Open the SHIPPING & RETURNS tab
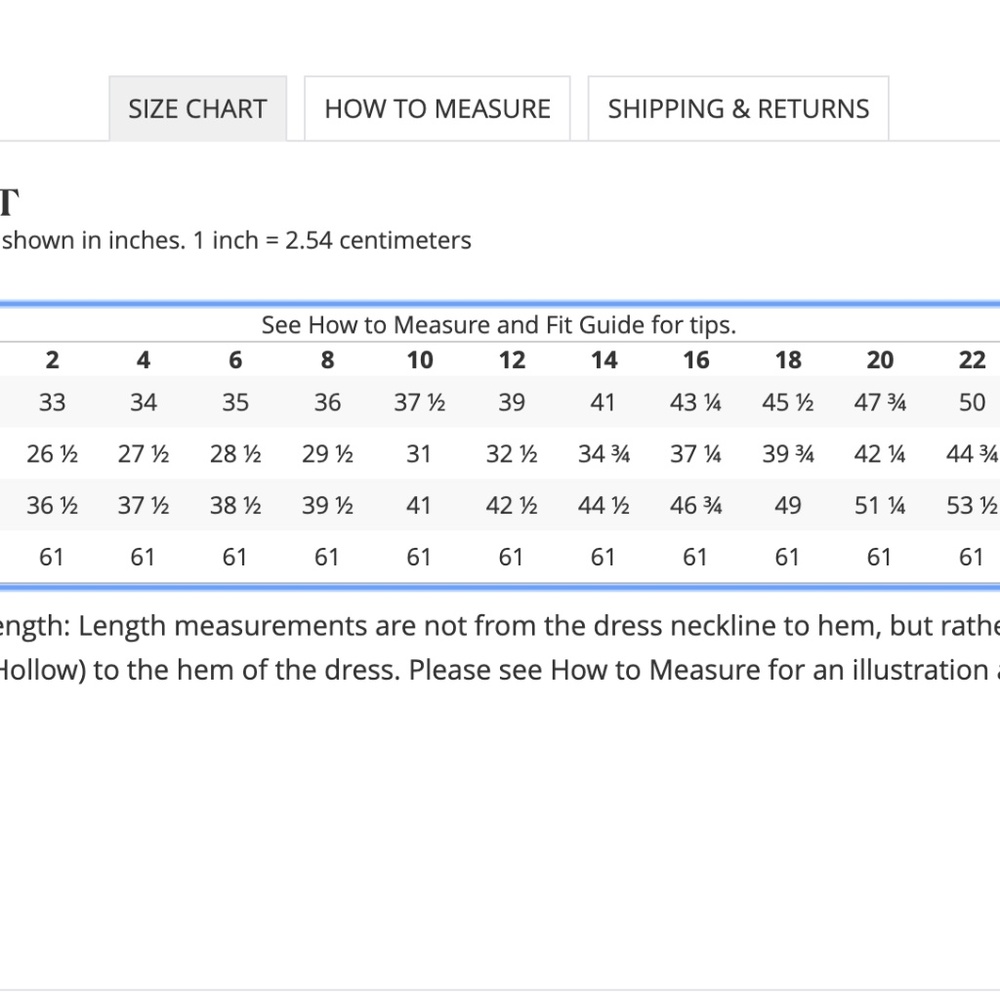 (x=738, y=108)
